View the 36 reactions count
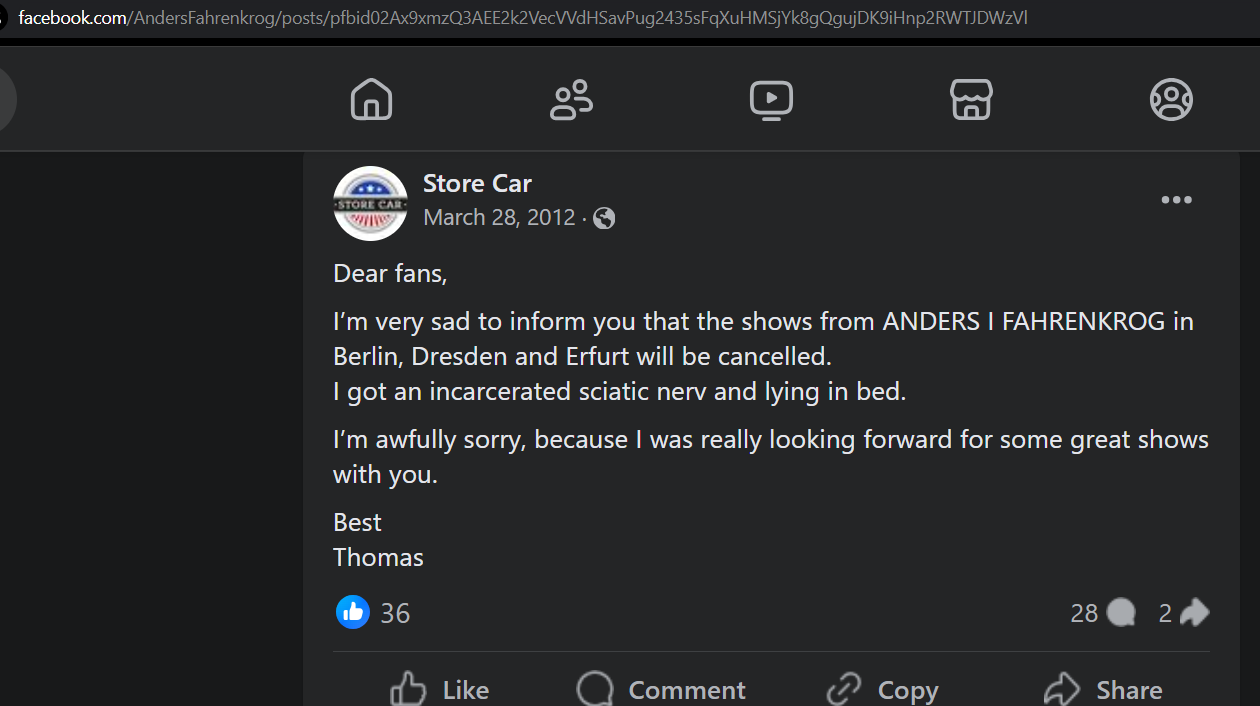 click(x=395, y=613)
